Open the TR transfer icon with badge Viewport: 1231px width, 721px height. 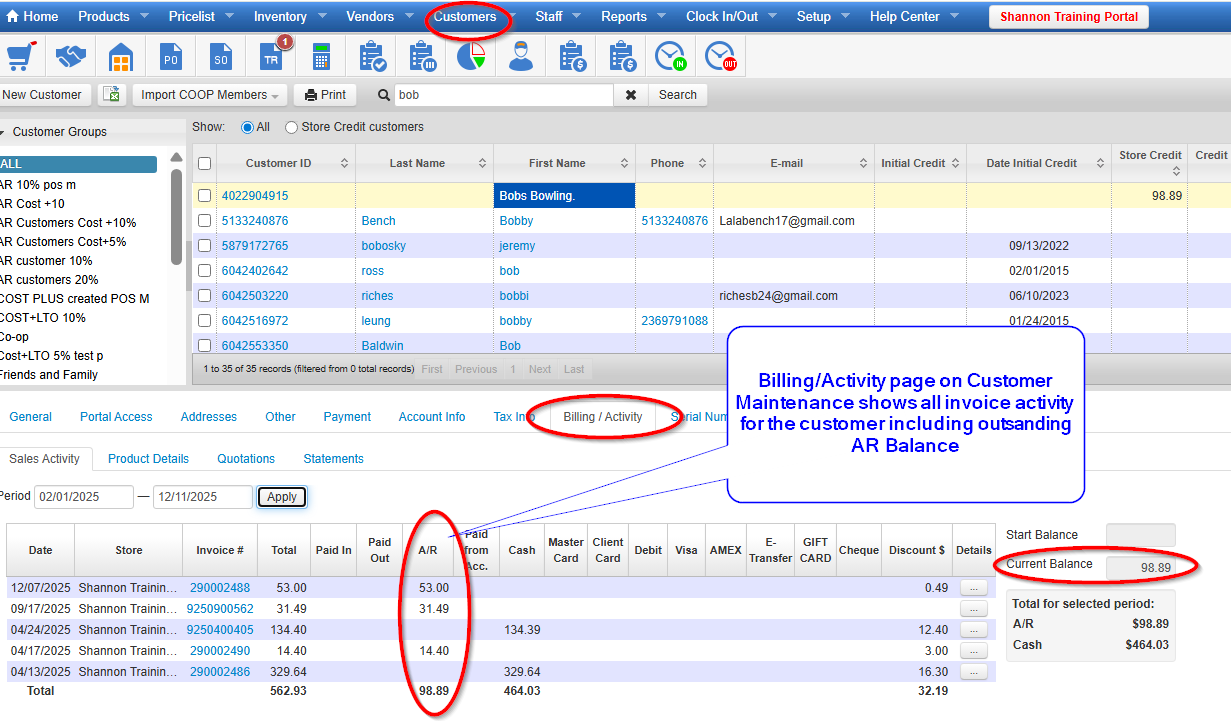click(x=273, y=55)
